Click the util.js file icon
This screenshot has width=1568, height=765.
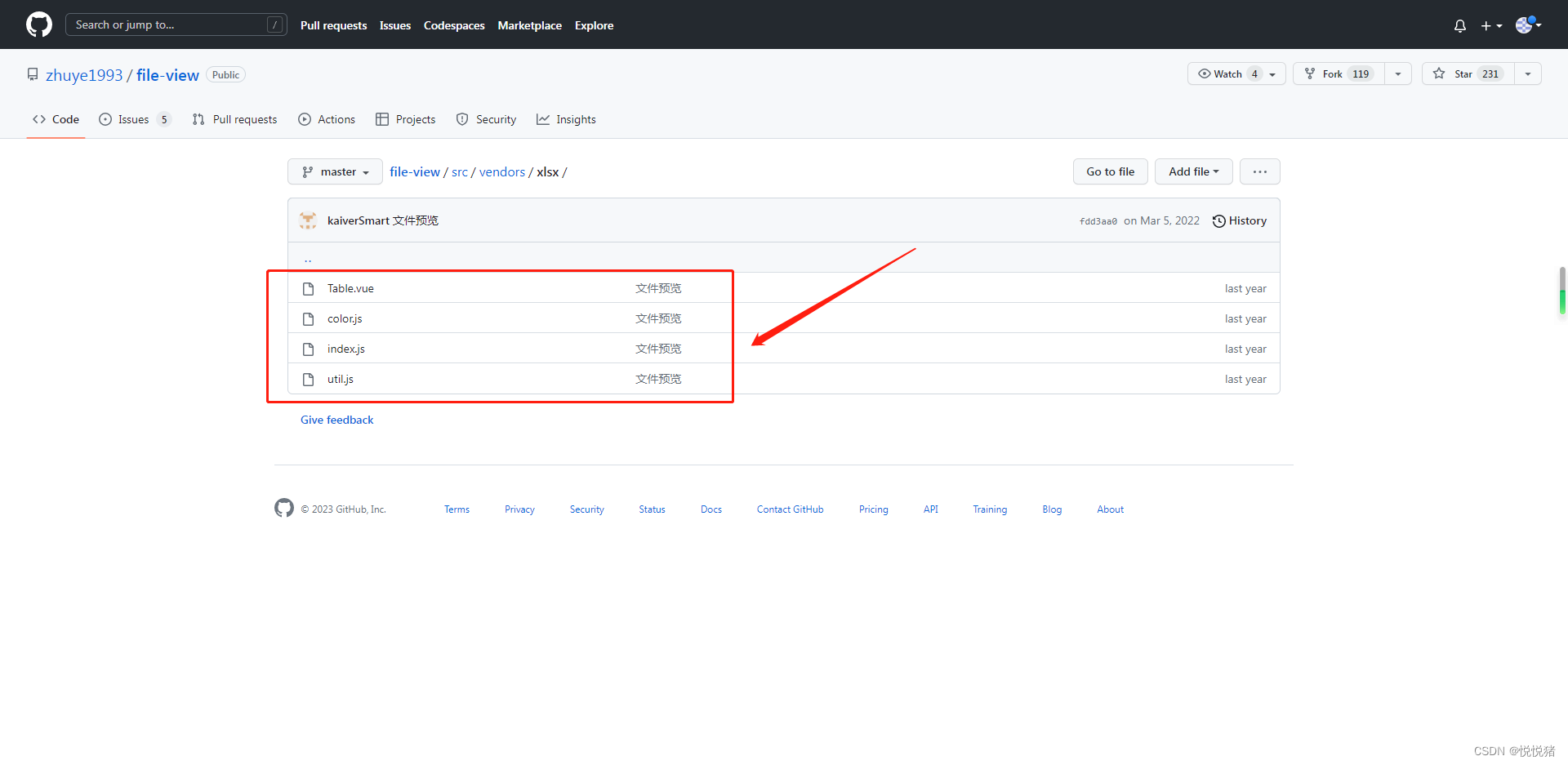tap(309, 379)
